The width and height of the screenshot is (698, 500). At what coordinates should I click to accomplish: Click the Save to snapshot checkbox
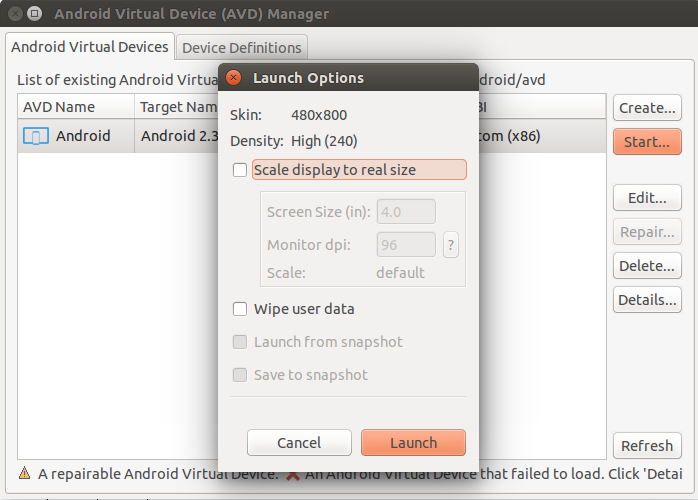[240, 375]
